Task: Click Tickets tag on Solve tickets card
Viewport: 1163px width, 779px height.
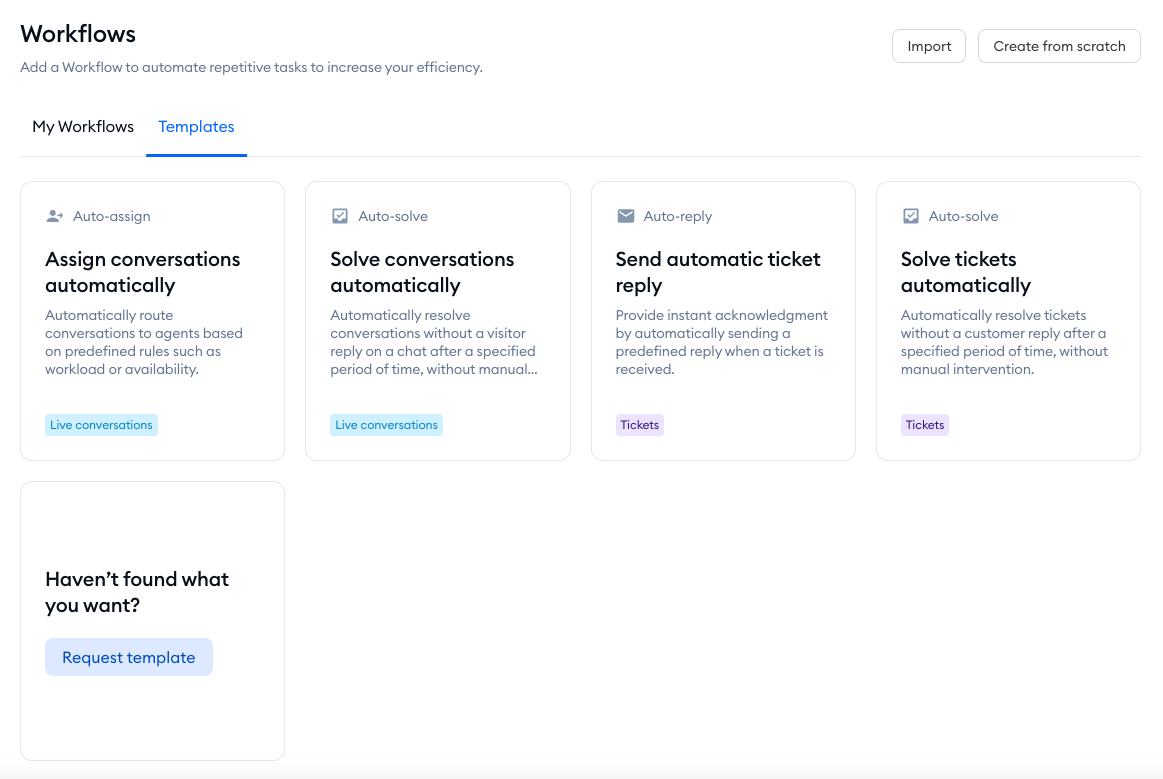Action: pos(925,425)
